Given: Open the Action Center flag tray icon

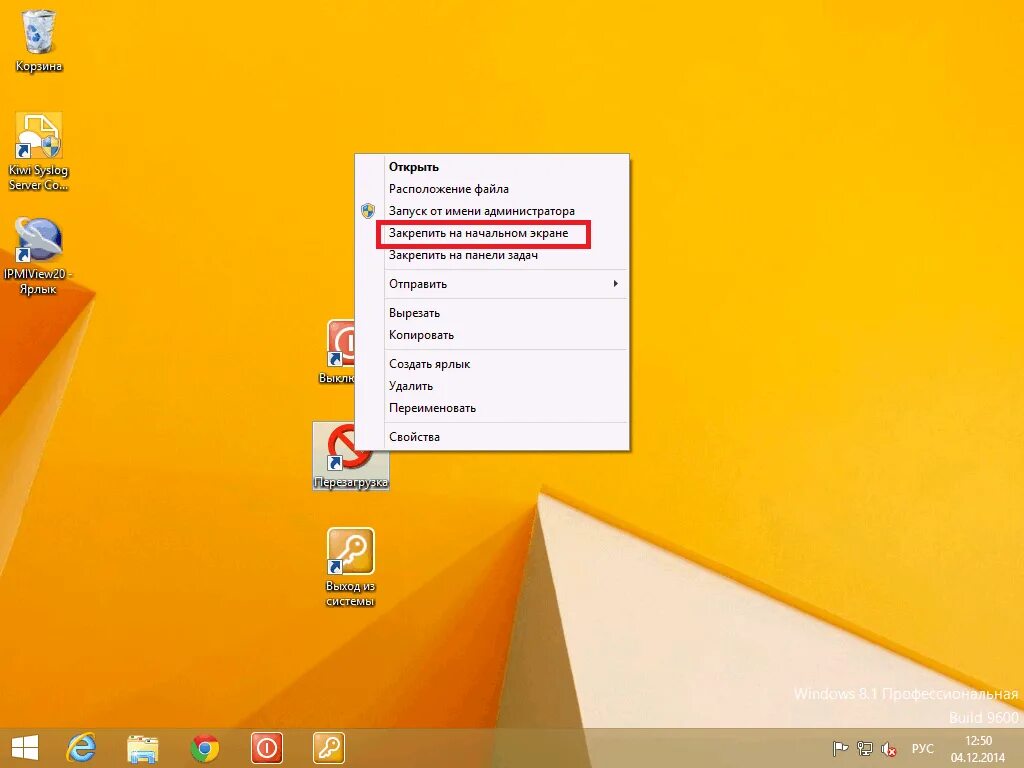Looking at the screenshot, I should [x=840, y=748].
